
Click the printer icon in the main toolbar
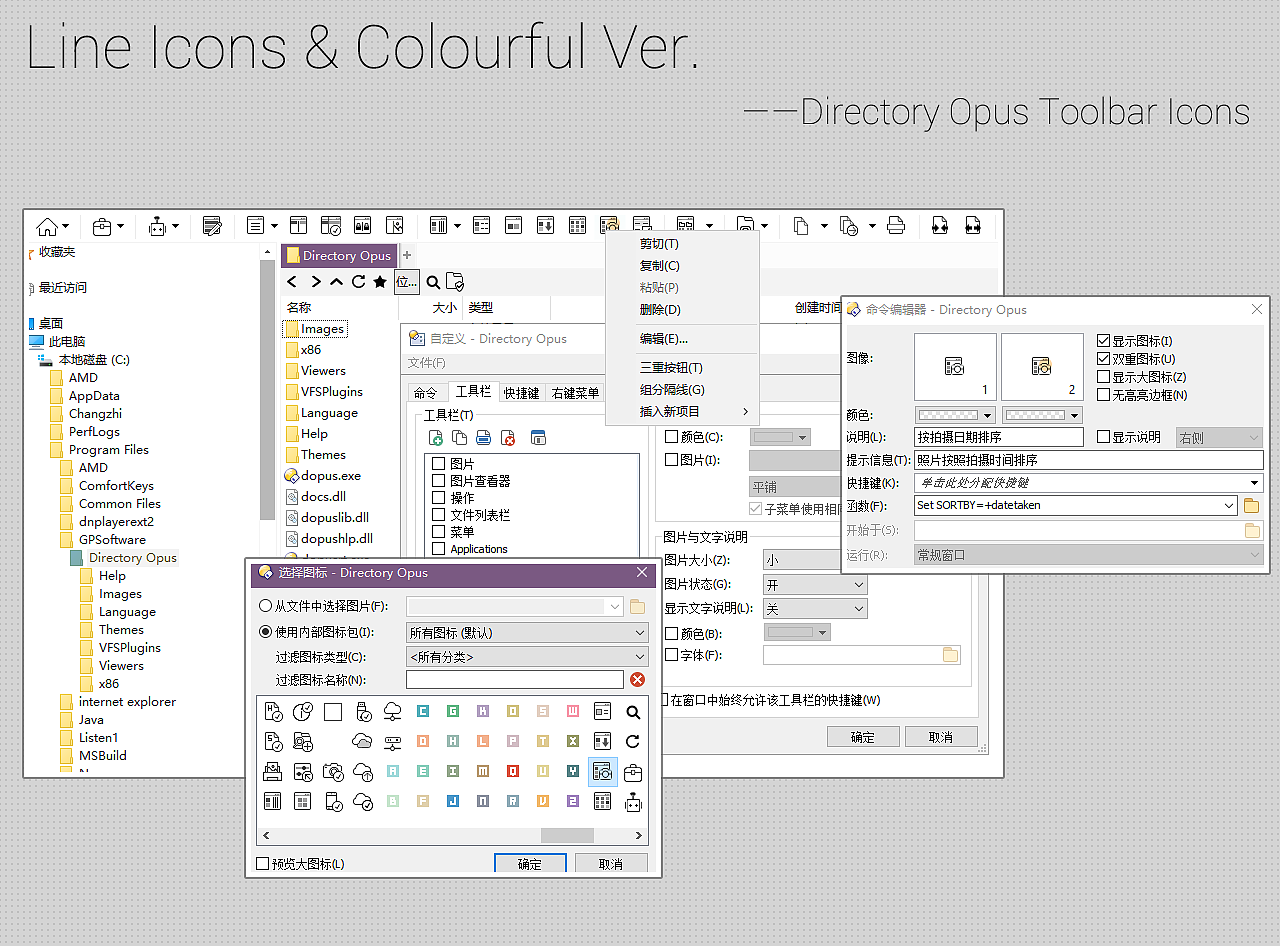tap(896, 226)
